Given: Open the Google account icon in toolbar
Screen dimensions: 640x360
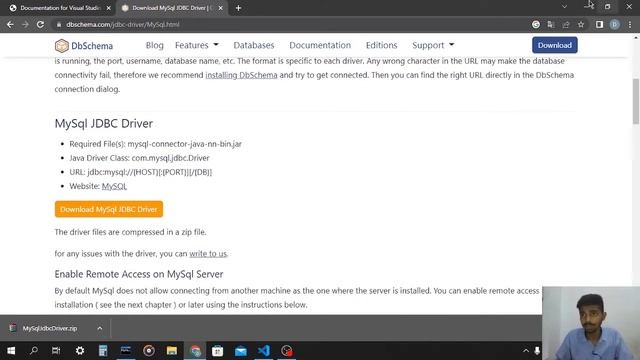Looking at the screenshot, I should coord(536,24).
